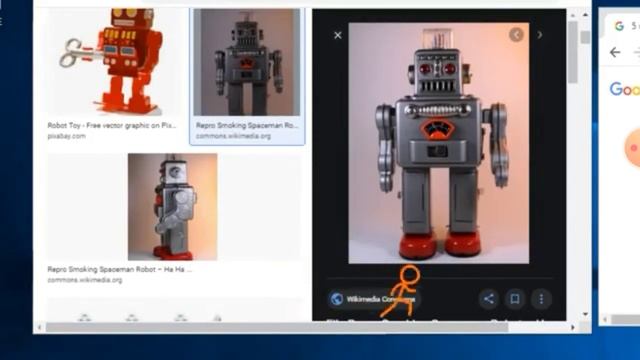Go to previous image in preview
The width and height of the screenshot is (640, 360).
click(x=516, y=35)
